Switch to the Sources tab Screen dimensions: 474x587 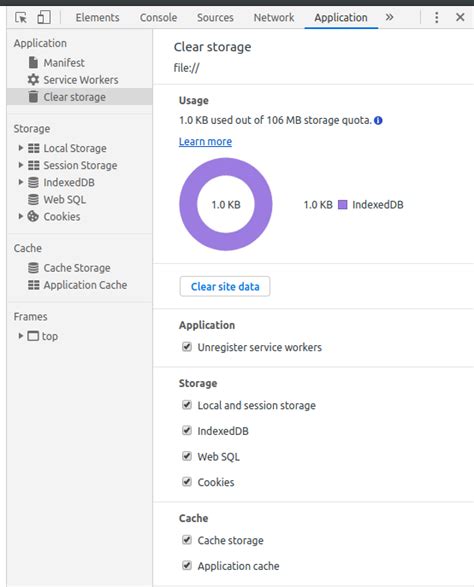tap(215, 18)
